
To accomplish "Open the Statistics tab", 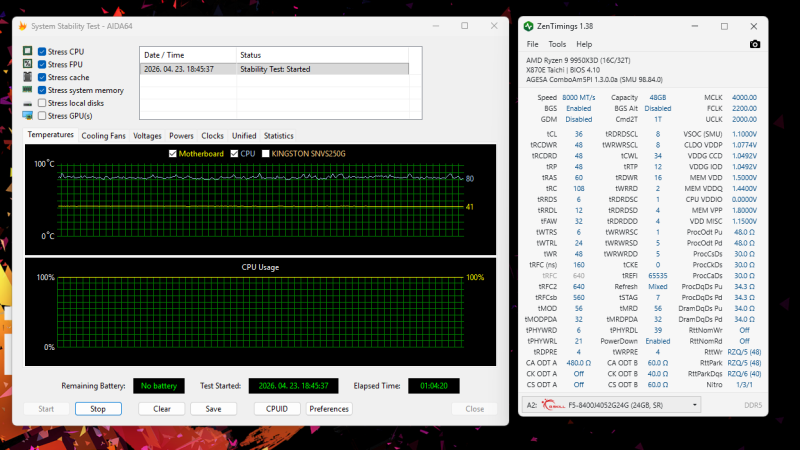I will point(279,136).
